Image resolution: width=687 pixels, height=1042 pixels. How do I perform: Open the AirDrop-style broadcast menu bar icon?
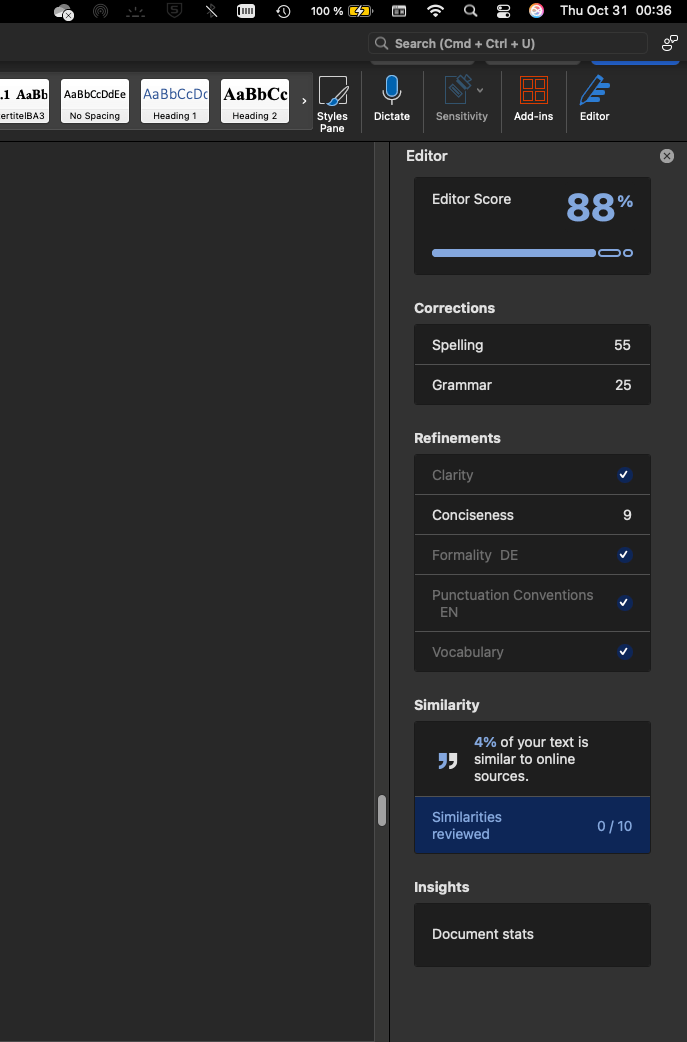pyautogui.click(x=100, y=11)
